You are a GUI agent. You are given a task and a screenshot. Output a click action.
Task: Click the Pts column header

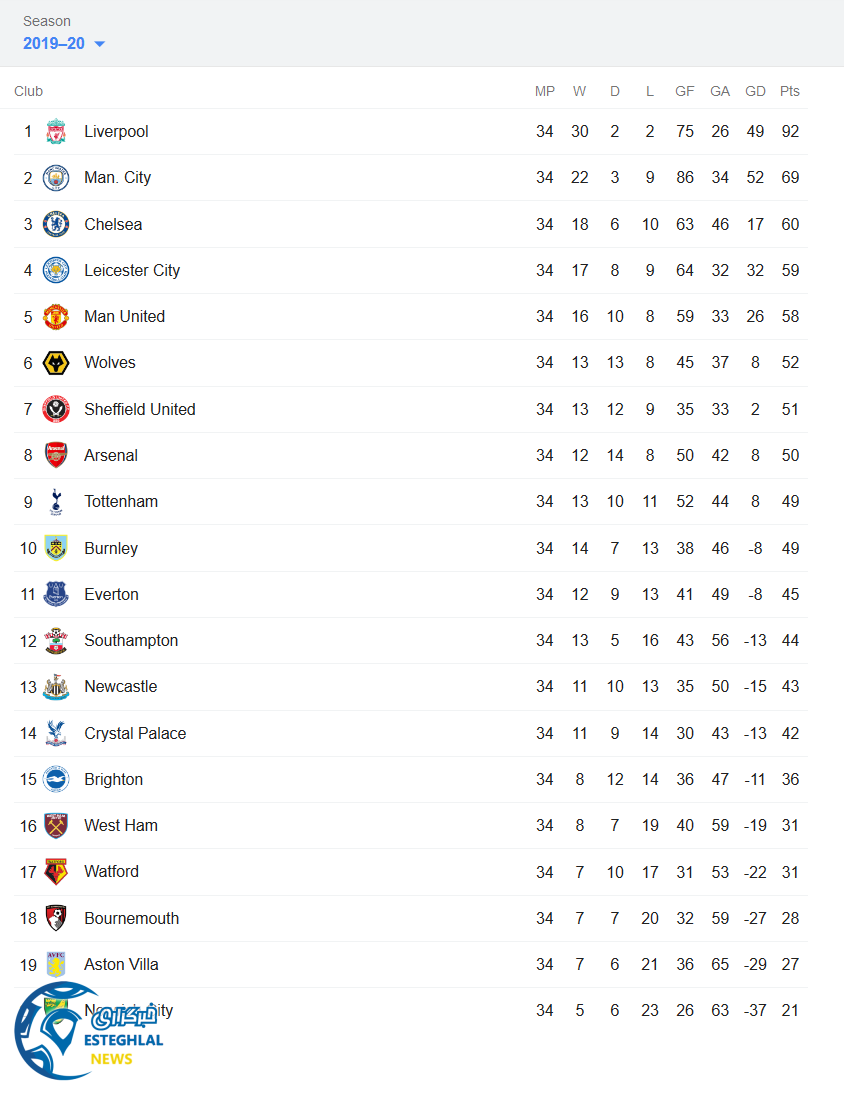pyautogui.click(x=790, y=91)
